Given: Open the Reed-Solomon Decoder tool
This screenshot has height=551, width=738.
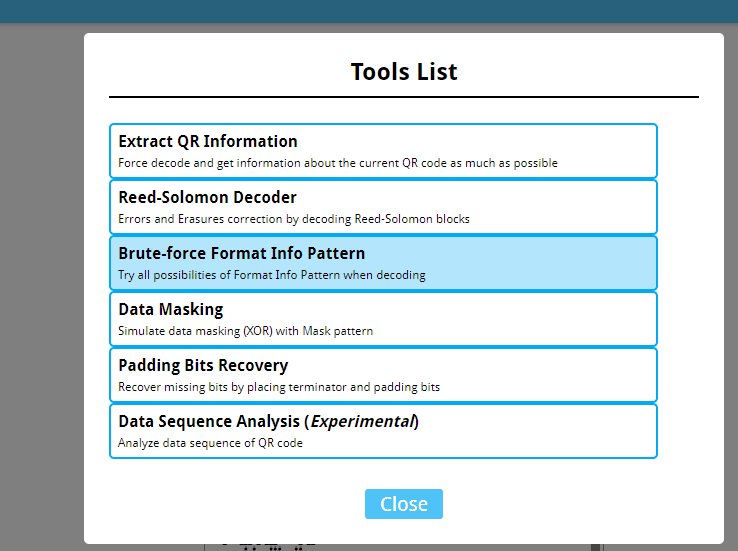Looking at the screenshot, I should coord(383,207).
